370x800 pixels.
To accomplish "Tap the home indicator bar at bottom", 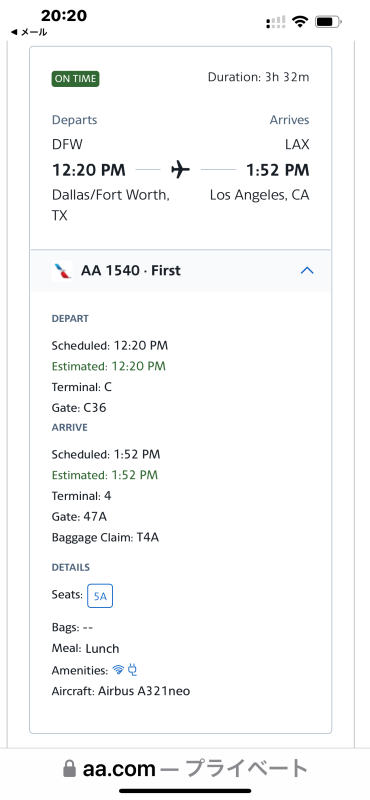I will (x=185, y=791).
